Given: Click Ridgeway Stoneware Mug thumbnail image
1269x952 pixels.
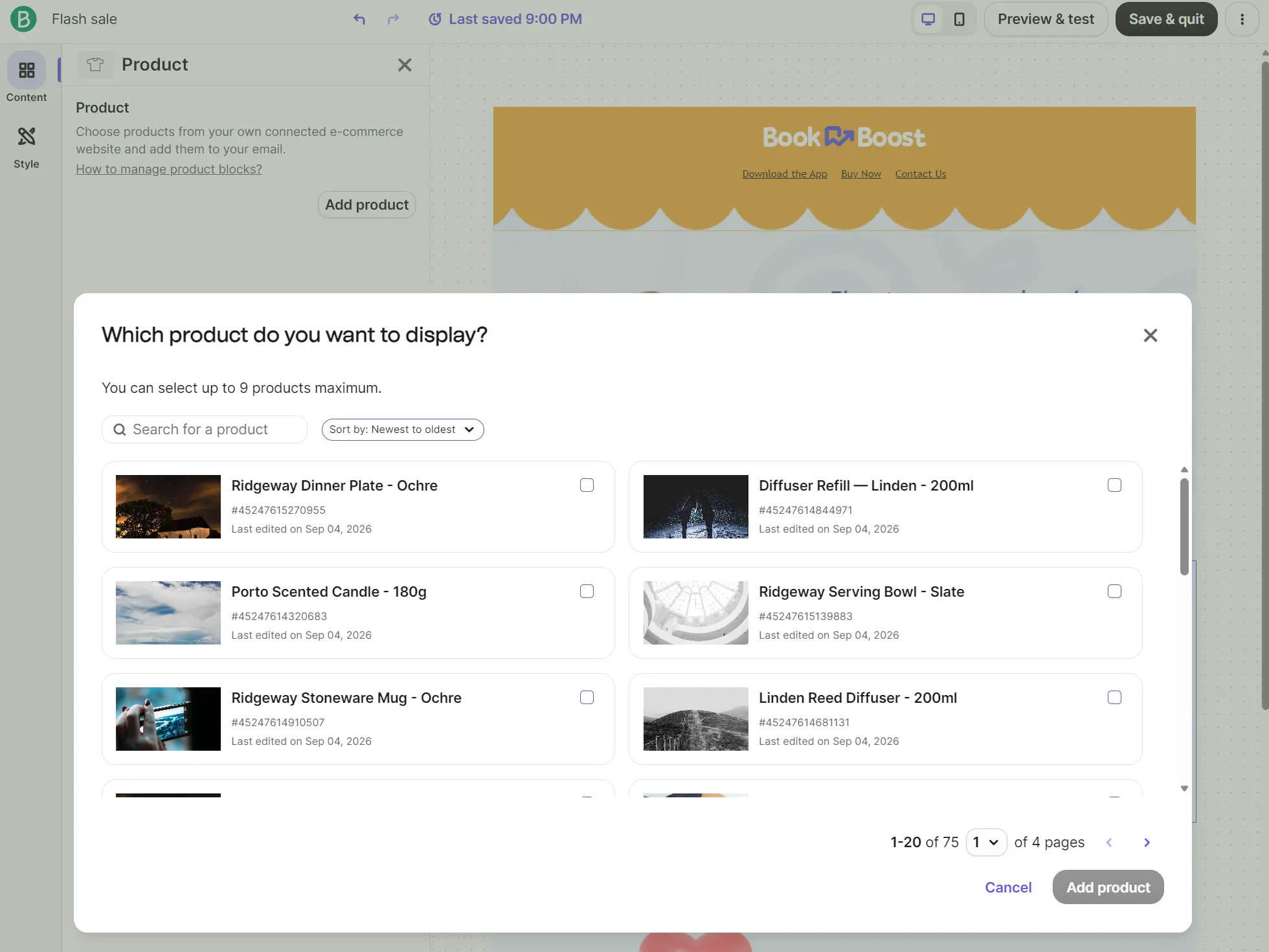Looking at the screenshot, I should pos(168,719).
